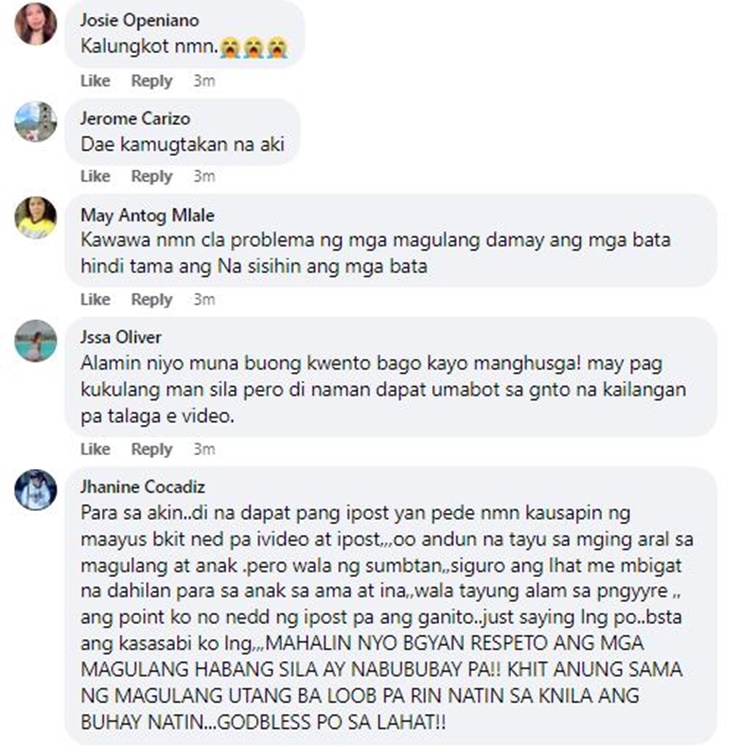Click the Josie Openiano name link
Image resolution: width=750 pixels, height=747 pixels.
[140, 20]
